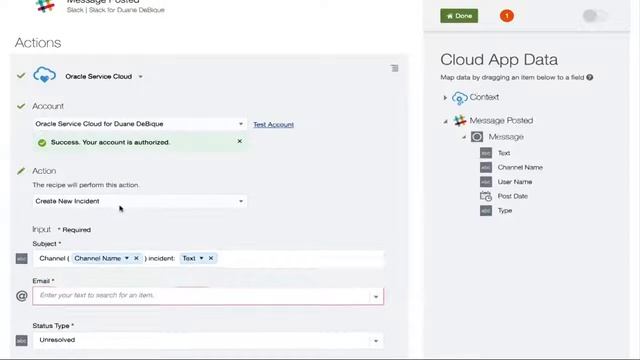This screenshot has width=640, height=360.
Task: Open the Create New Incident action dropdown
Action: pos(139,201)
